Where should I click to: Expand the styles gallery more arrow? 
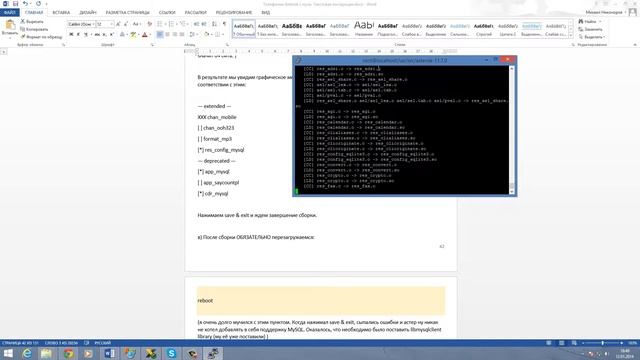pos(571,36)
